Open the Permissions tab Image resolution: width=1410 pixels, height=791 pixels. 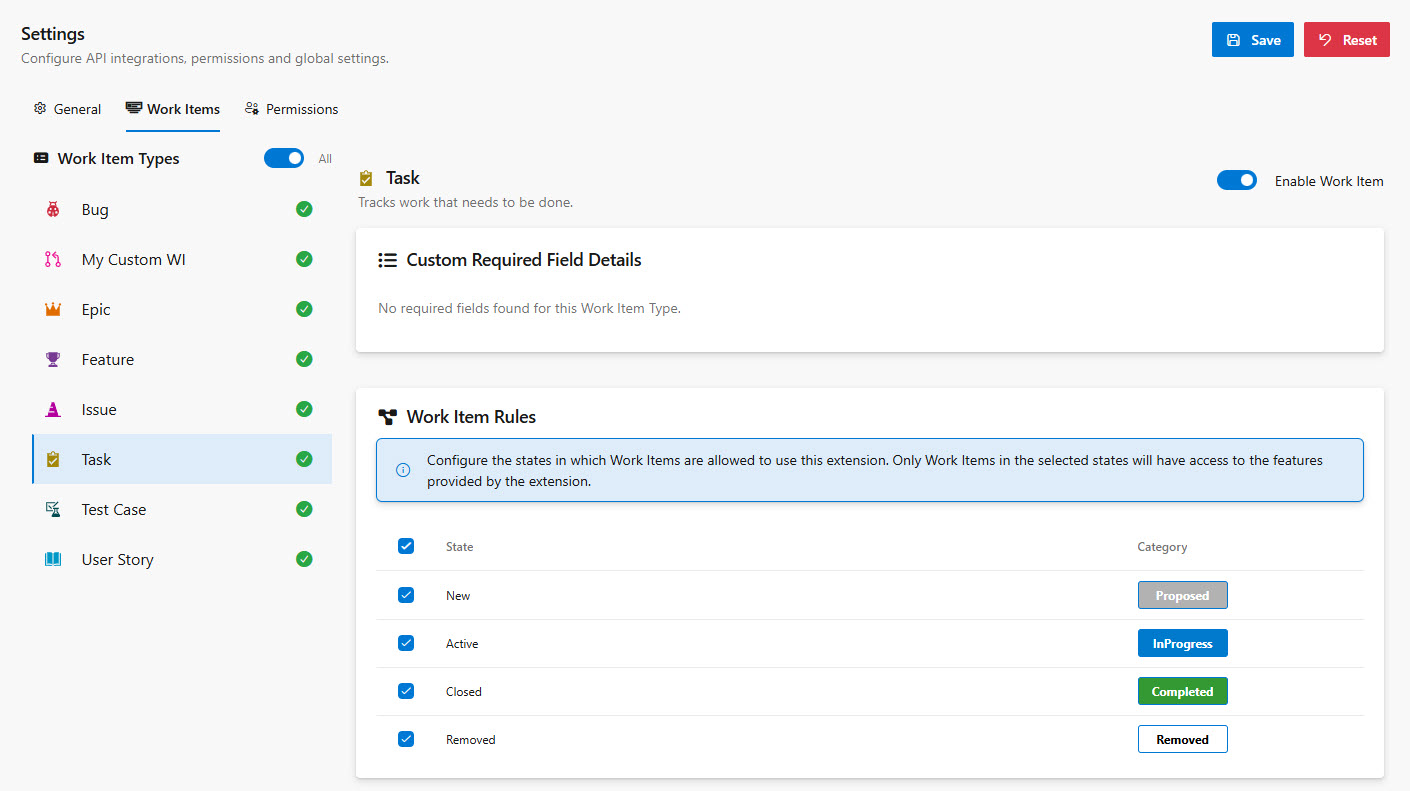coord(291,109)
